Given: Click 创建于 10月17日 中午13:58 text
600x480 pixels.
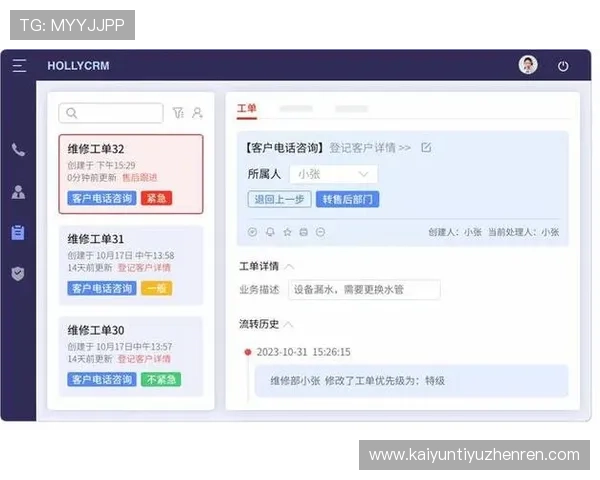Looking at the screenshot, I should 121,255.
